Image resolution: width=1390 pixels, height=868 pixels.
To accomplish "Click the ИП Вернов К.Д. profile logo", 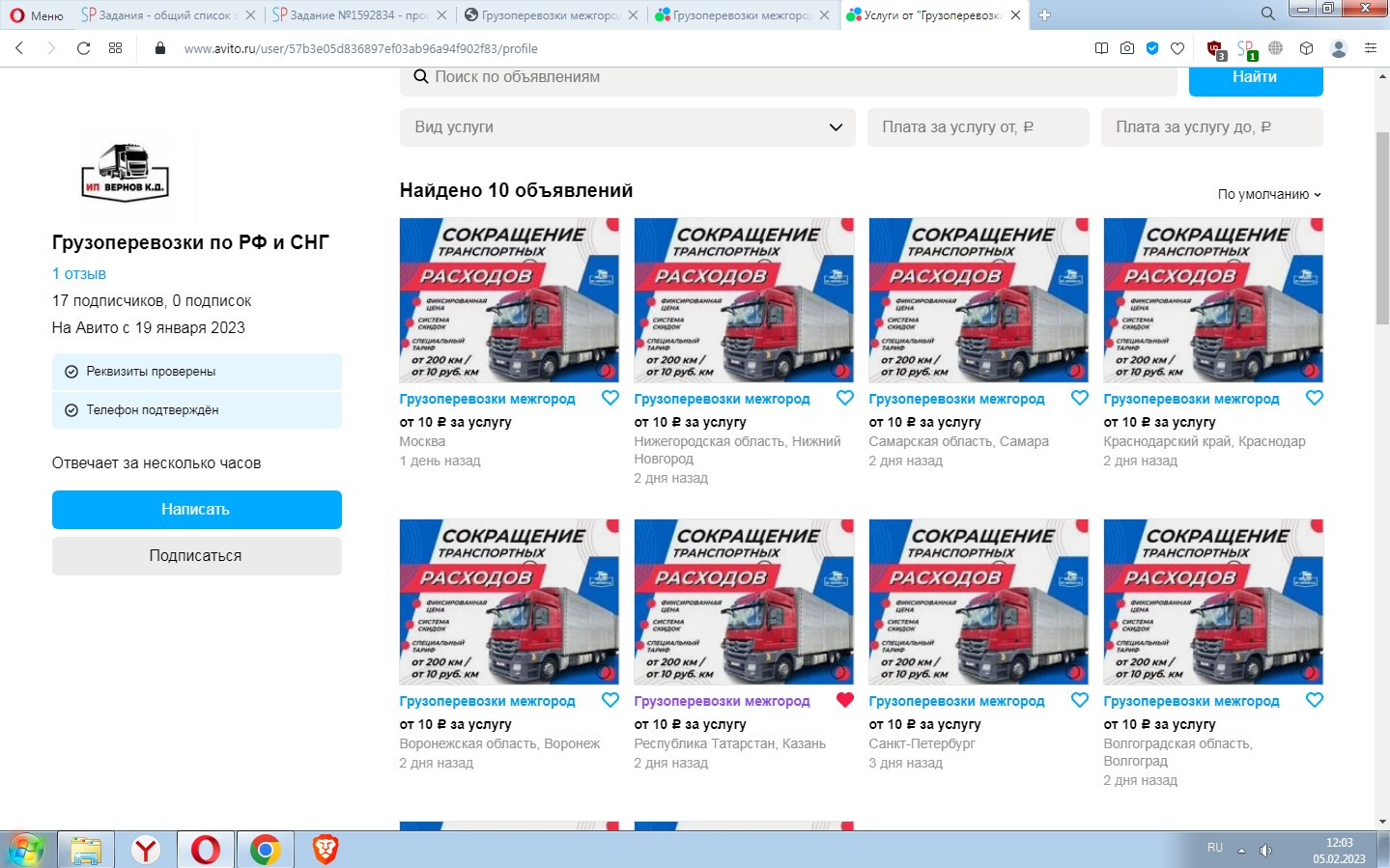I will (x=126, y=173).
